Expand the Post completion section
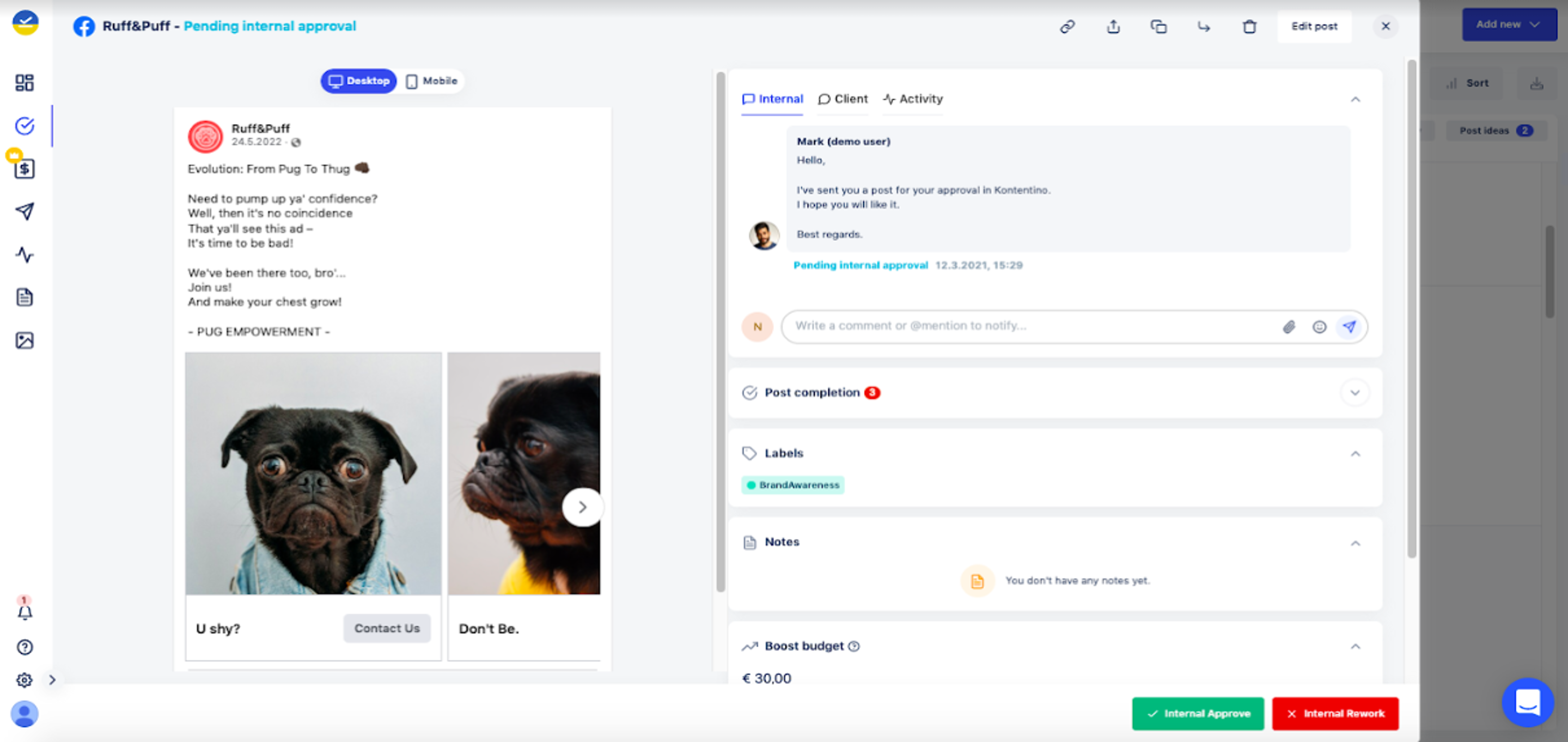This screenshot has width=1568, height=742. click(x=1355, y=393)
